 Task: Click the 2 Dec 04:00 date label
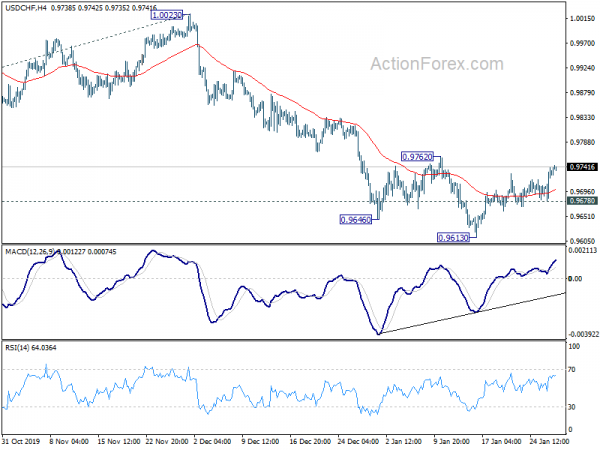212,441
